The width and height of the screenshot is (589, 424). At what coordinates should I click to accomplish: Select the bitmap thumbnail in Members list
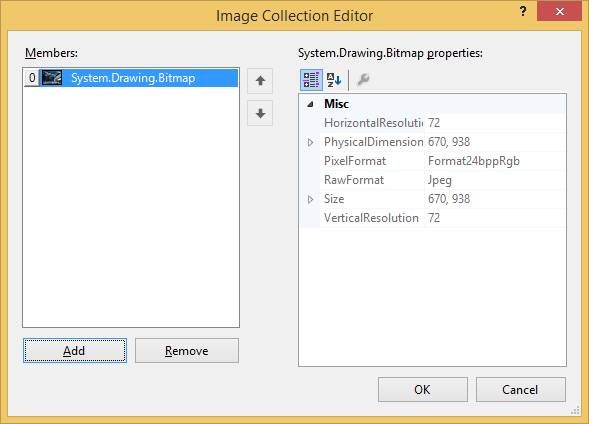[x=52, y=78]
